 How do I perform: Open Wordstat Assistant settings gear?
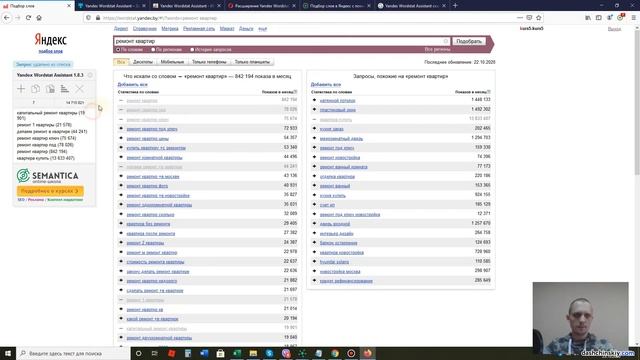pos(90,75)
